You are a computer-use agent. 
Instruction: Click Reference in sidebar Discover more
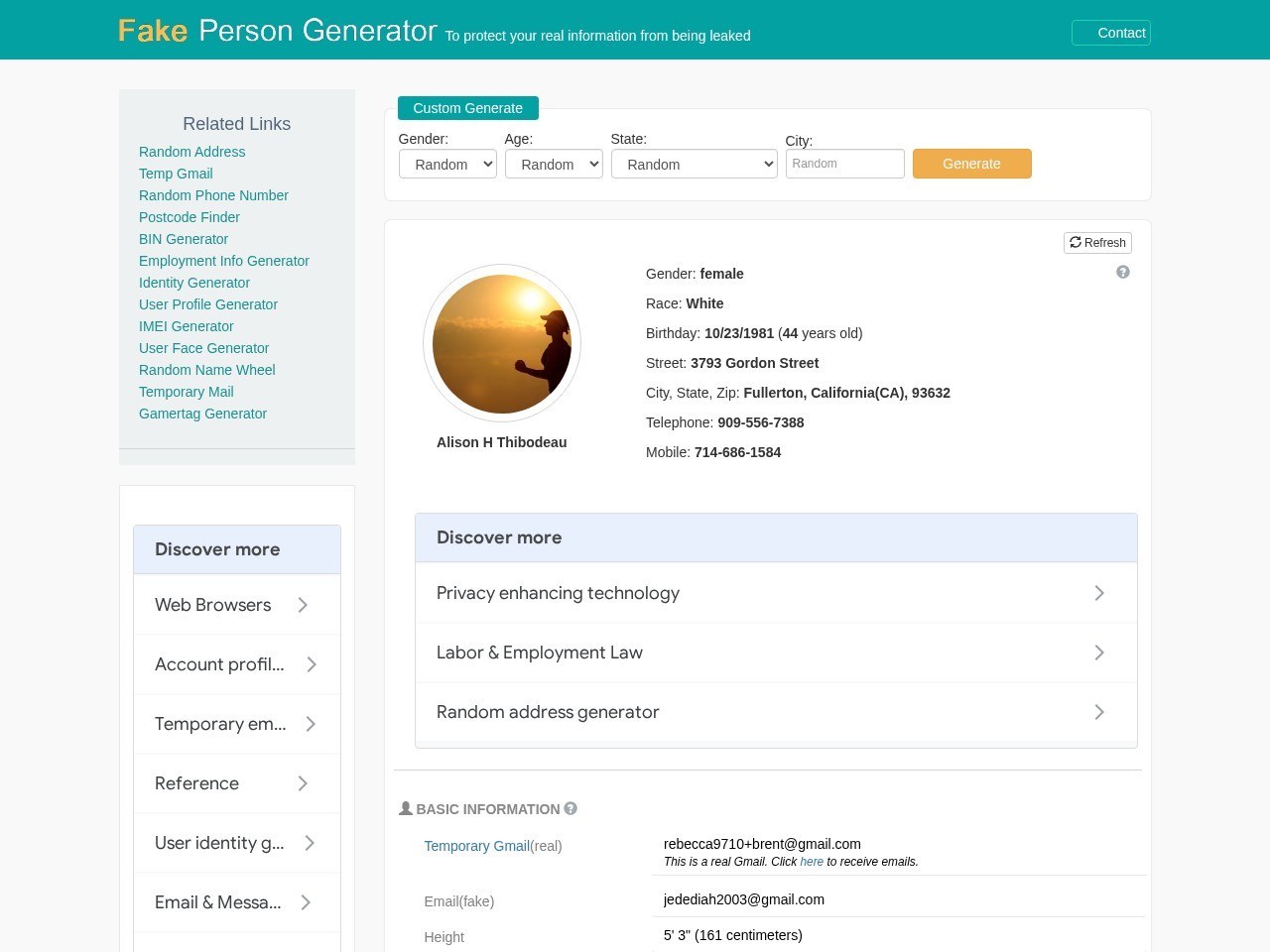tap(237, 783)
